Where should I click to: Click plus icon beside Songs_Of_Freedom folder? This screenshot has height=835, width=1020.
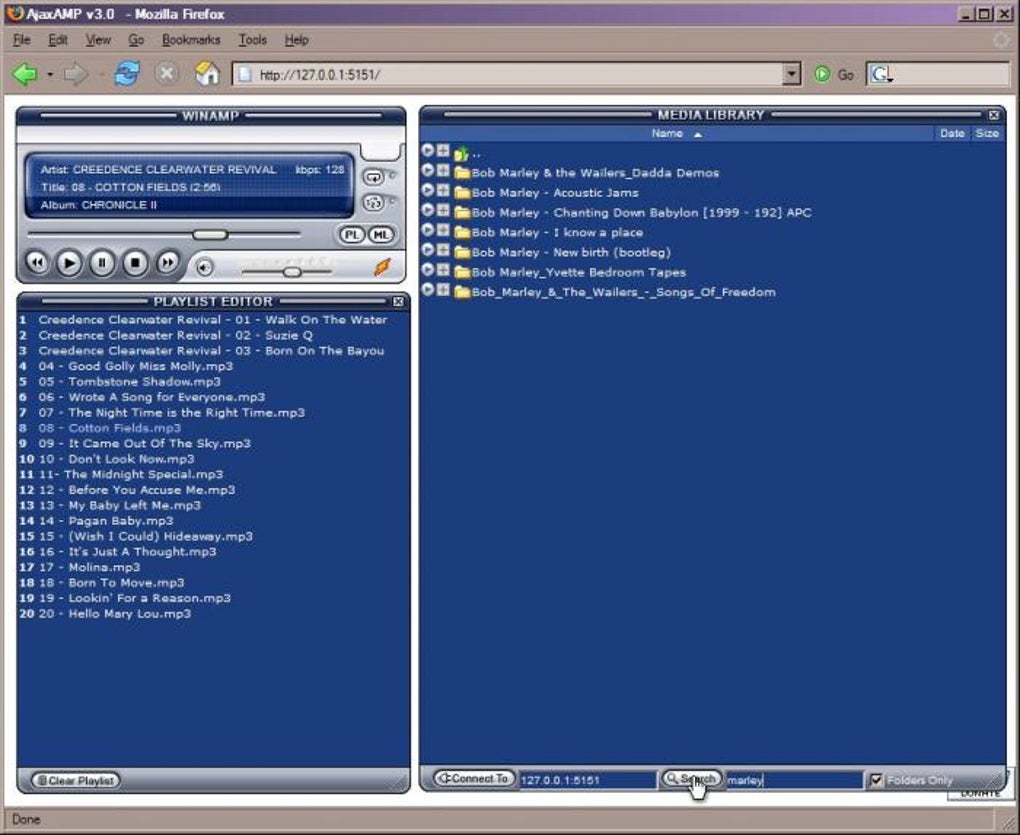click(x=443, y=289)
